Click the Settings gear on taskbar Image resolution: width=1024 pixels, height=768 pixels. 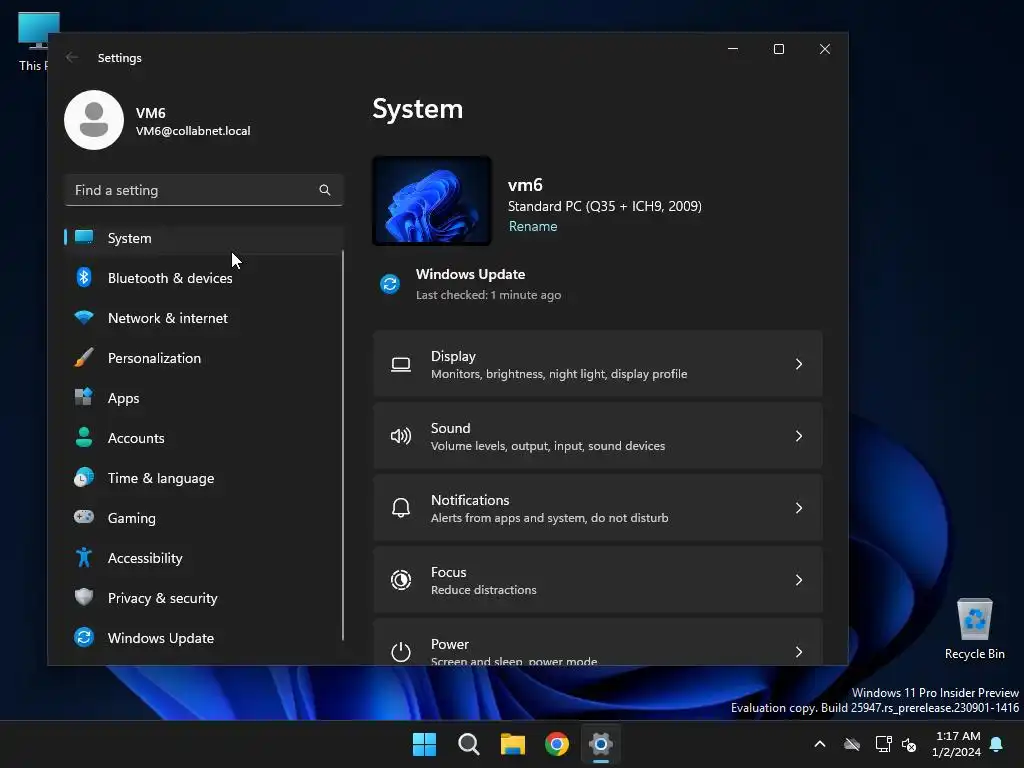click(x=601, y=744)
